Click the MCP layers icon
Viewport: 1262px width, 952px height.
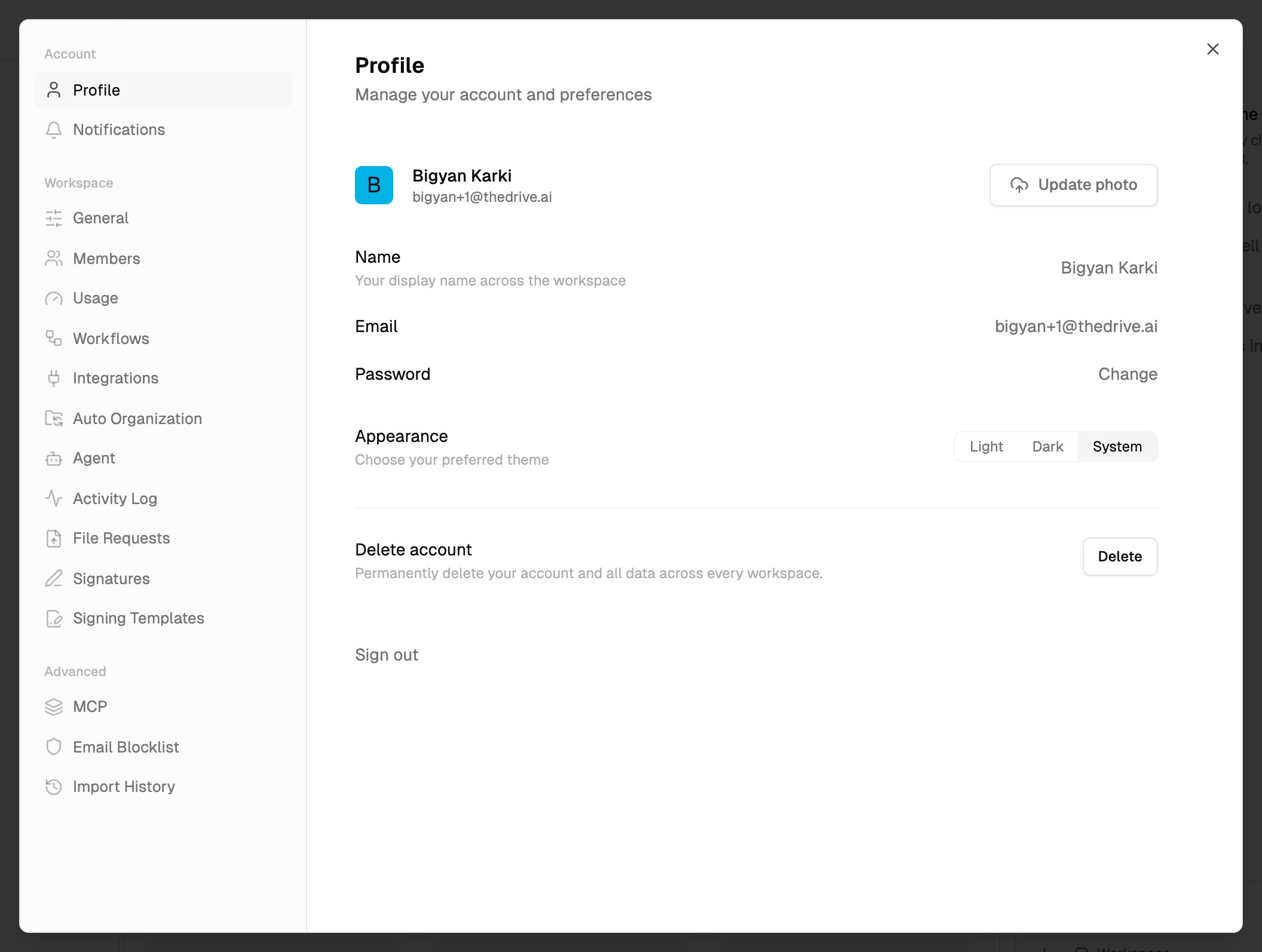click(x=54, y=707)
